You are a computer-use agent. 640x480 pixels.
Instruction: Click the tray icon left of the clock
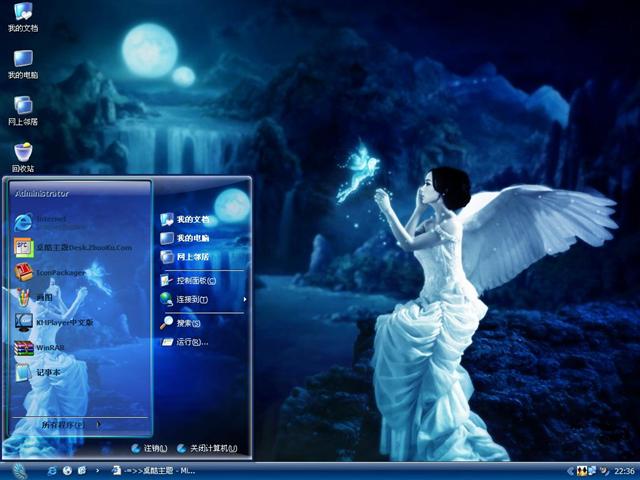pos(604,471)
